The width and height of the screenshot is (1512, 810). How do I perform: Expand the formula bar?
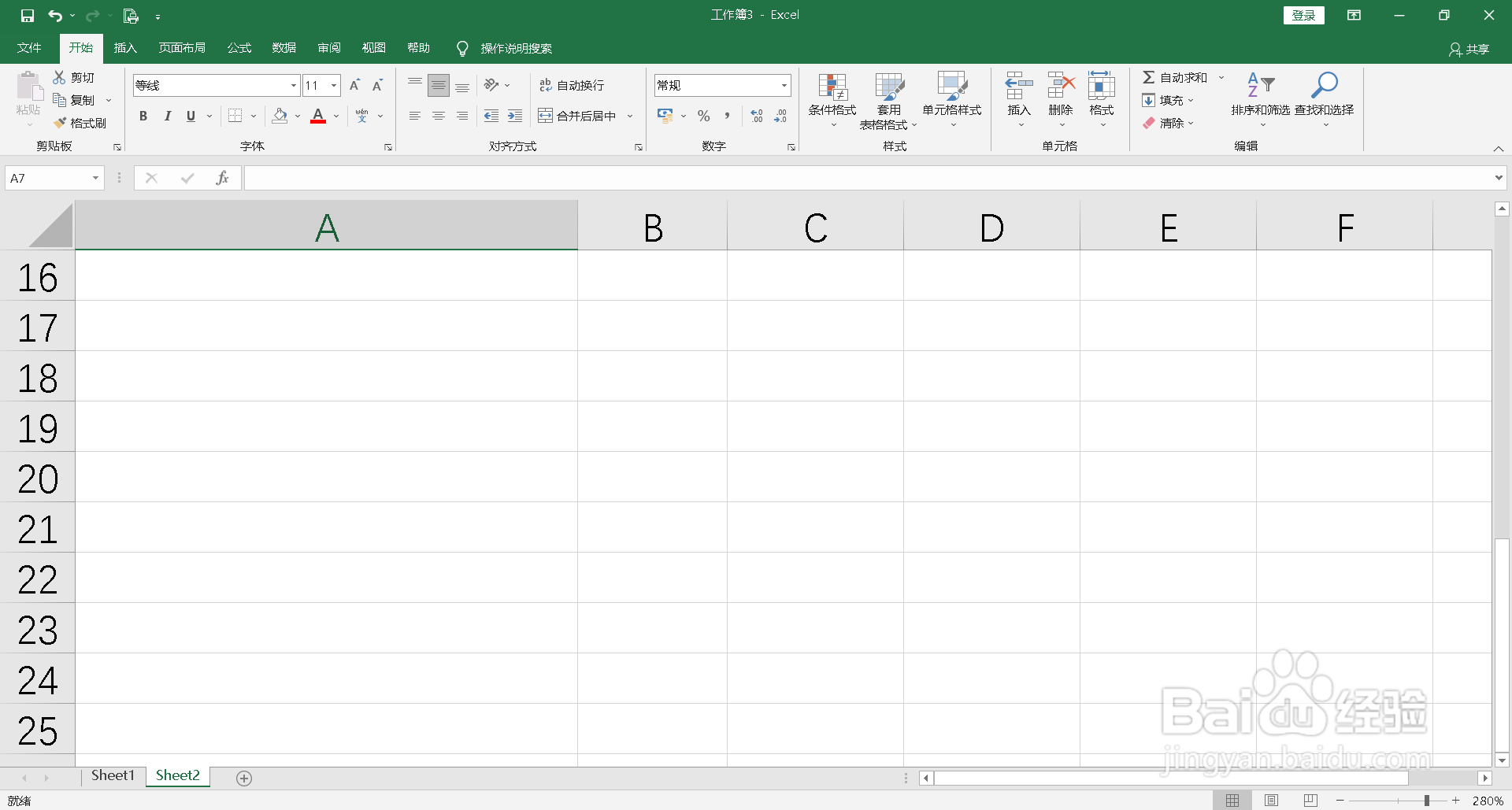pyautogui.click(x=1498, y=178)
